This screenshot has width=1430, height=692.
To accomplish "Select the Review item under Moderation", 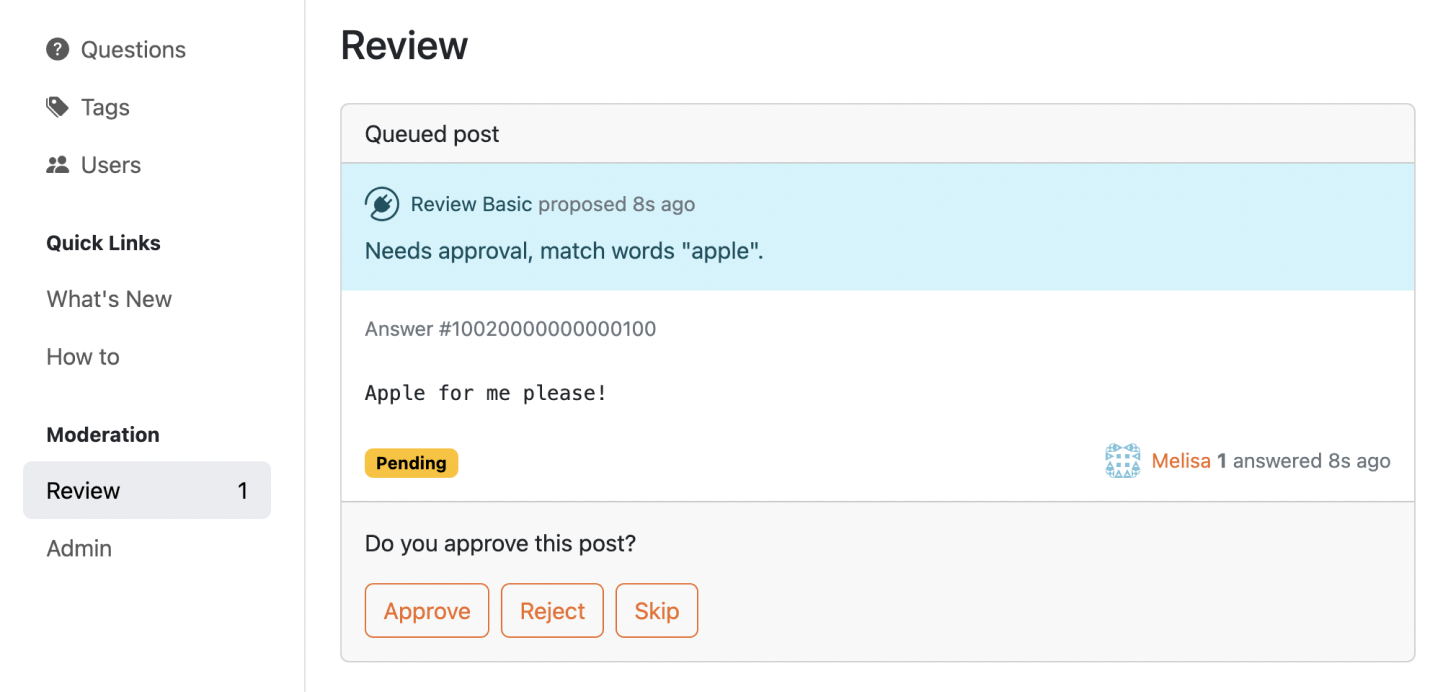I will 82,490.
